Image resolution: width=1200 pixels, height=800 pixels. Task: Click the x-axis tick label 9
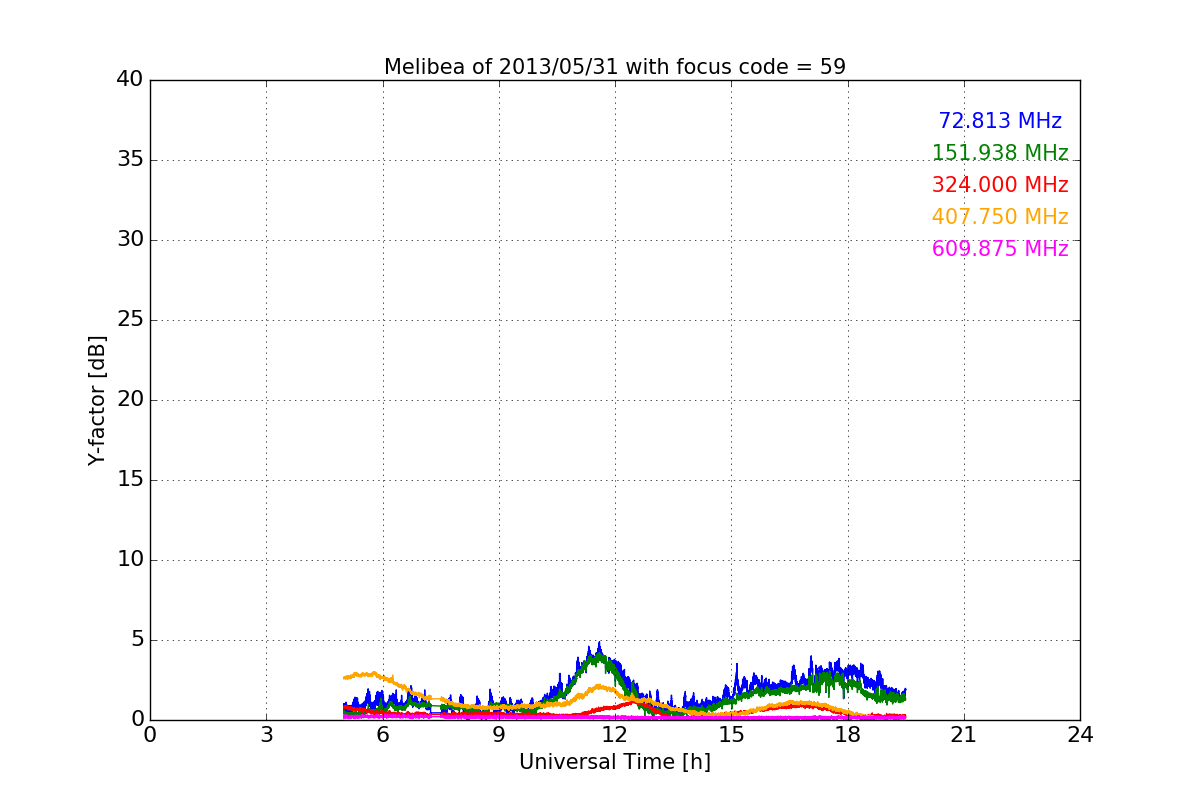(499, 734)
